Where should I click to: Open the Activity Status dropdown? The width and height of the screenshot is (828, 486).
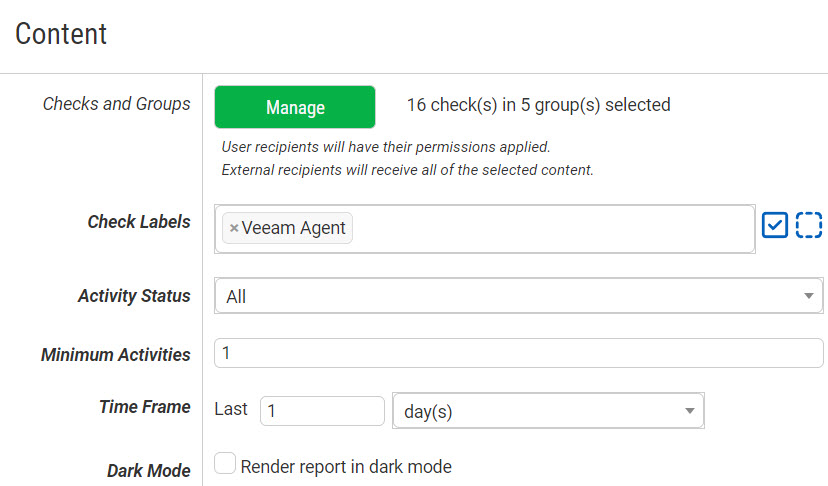tap(510, 296)
